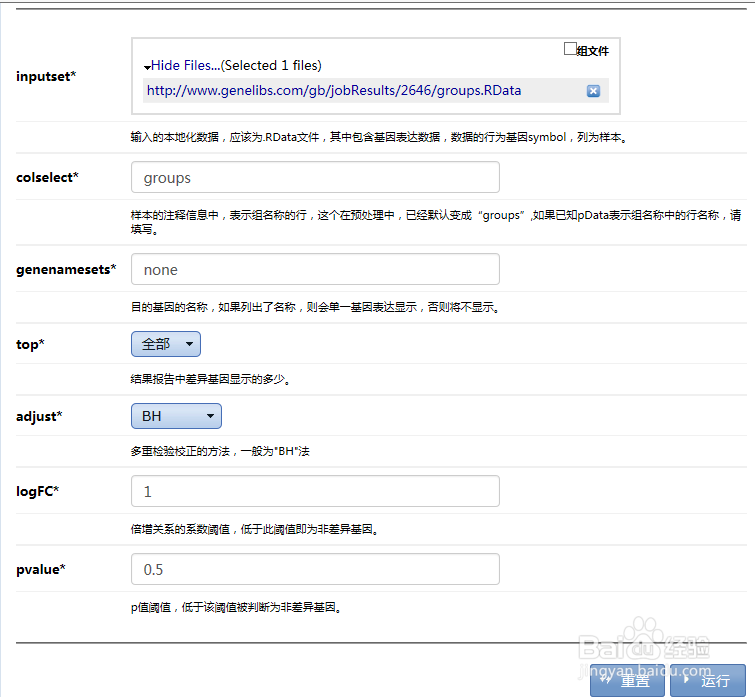Viewport: 755px width, 697px height.
Task: Click the text 倍增关系的系数阈值，低于此阈值即为非差异基因。
Action: pyautogui.click(x=255, y=529)
